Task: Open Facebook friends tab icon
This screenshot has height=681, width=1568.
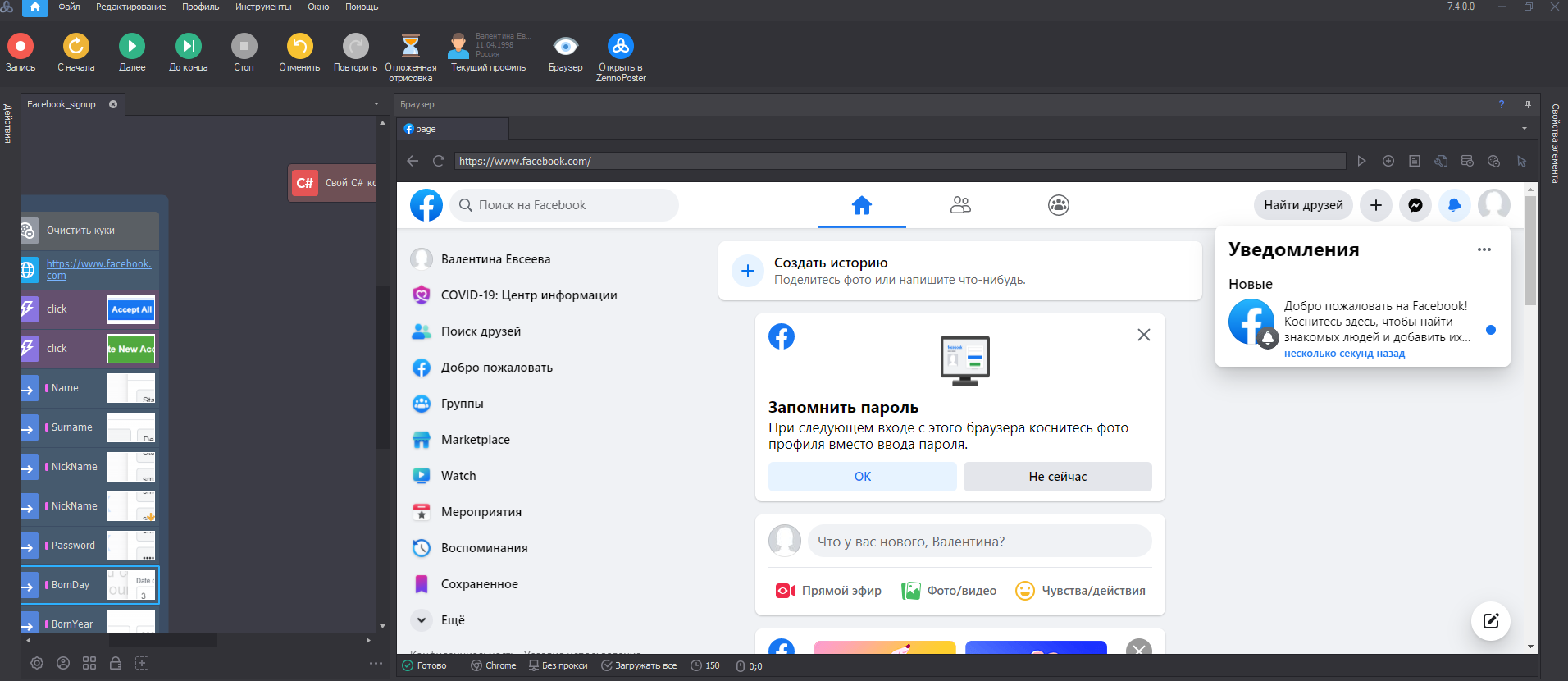Action: point(960,205)
